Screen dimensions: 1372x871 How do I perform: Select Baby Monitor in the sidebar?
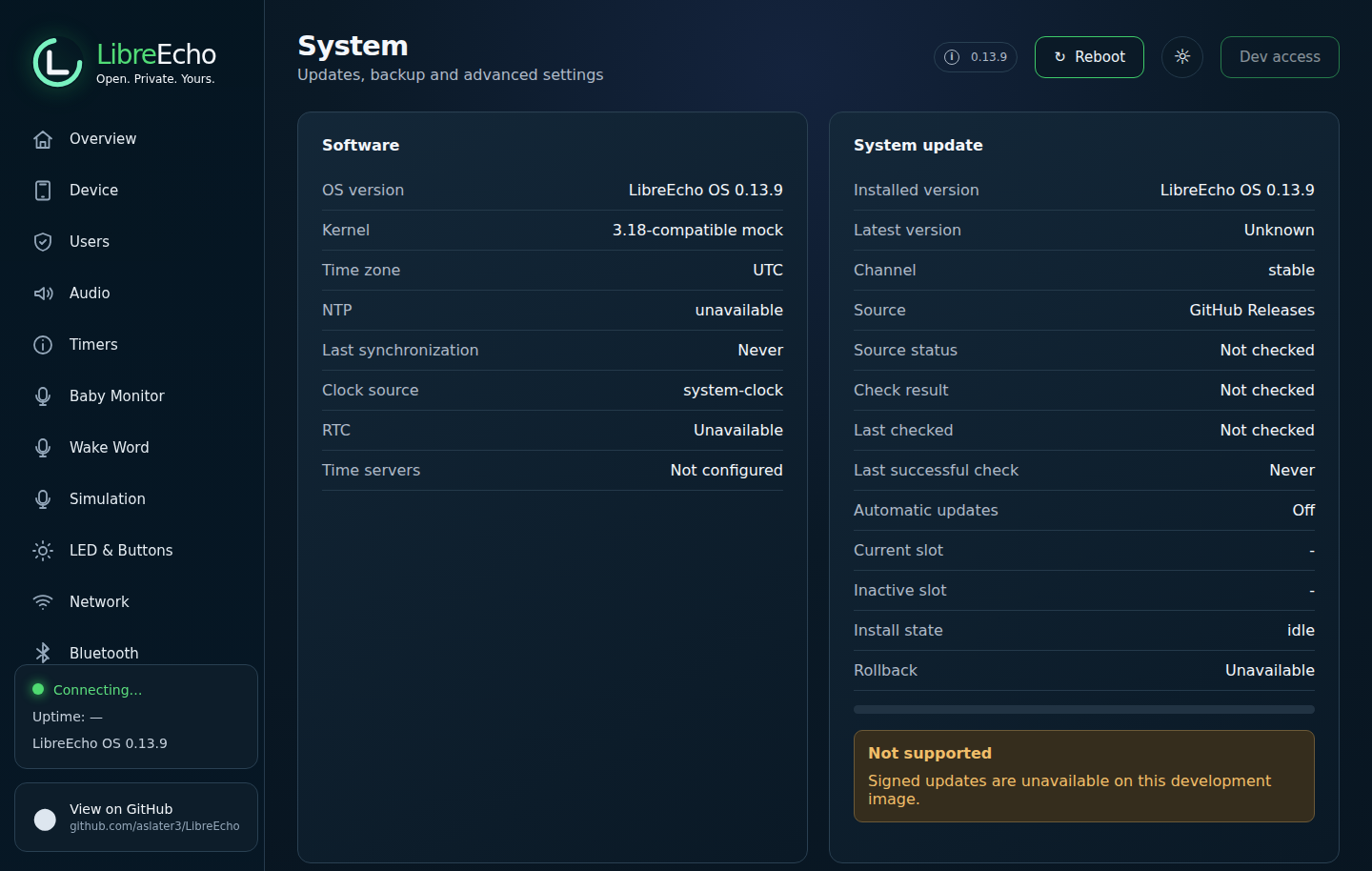click(131, 396)
